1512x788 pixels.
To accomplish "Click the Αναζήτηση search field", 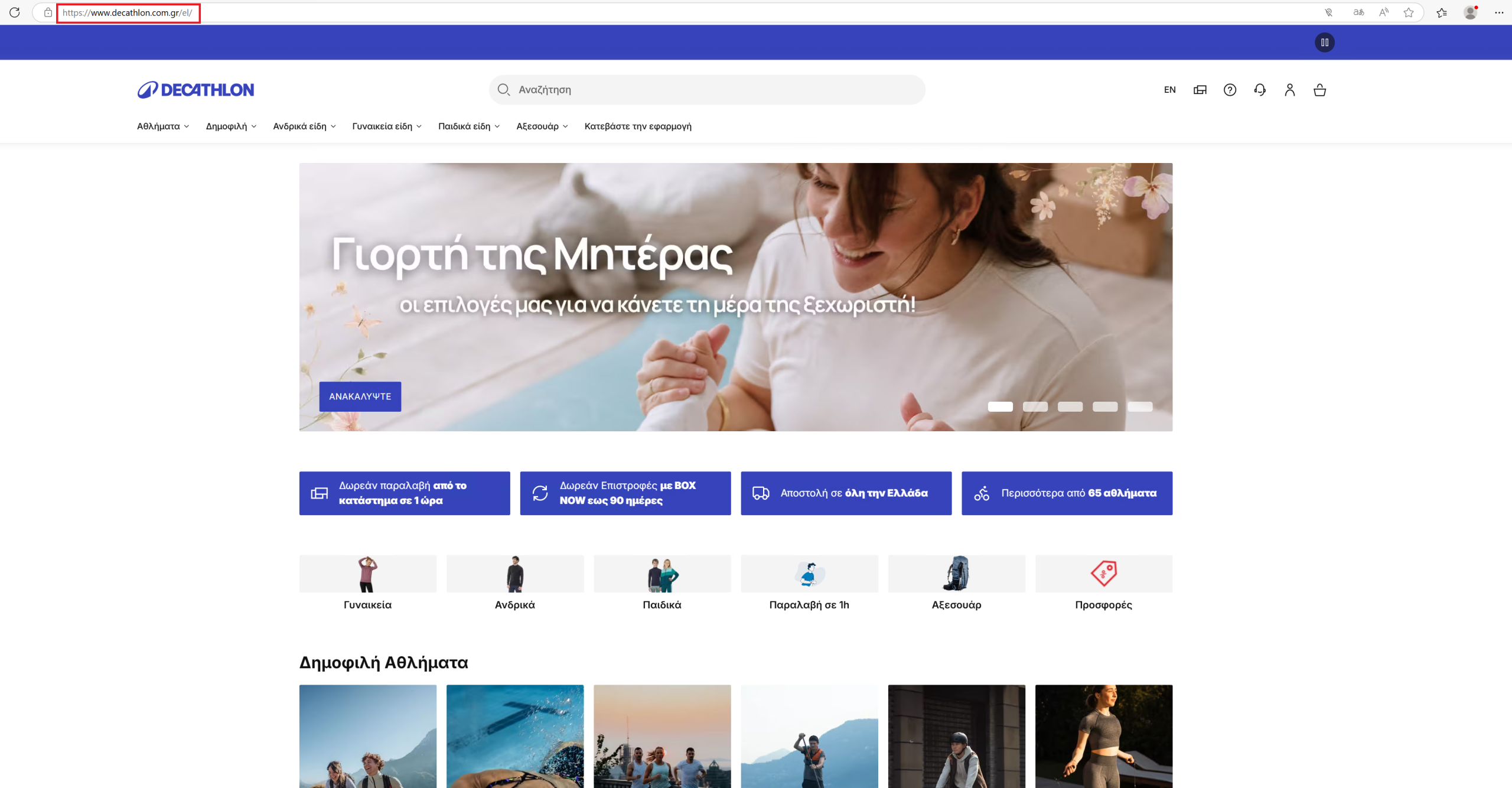I will click(706, 90).
